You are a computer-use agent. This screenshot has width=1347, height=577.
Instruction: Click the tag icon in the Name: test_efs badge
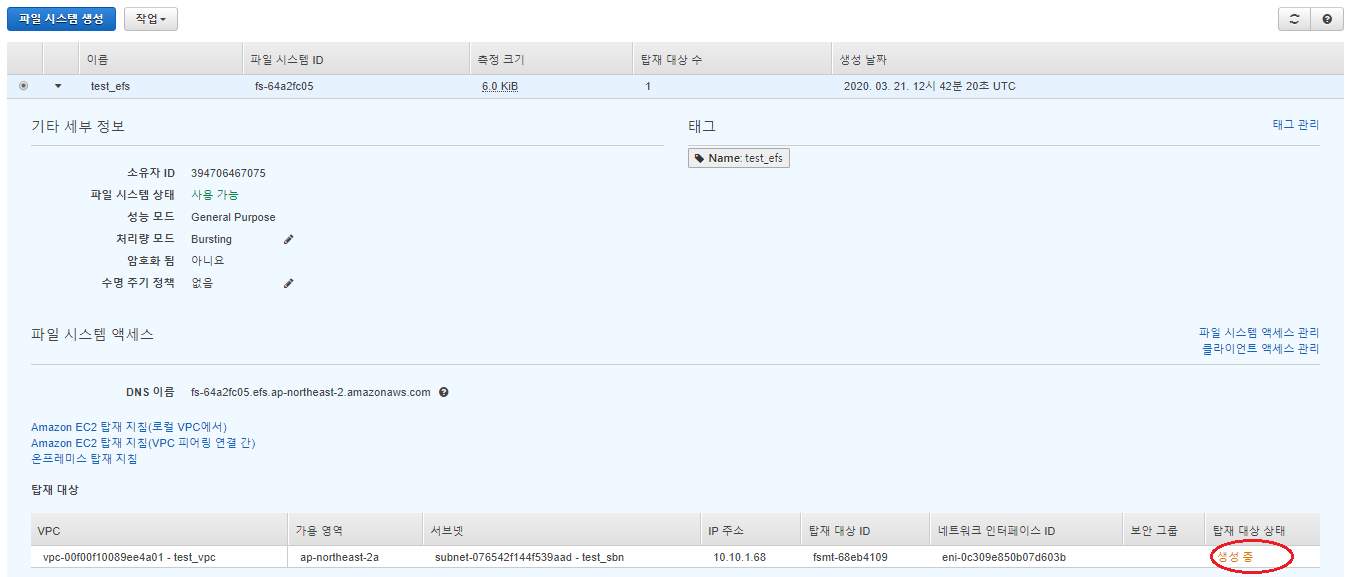pos(699,158)
